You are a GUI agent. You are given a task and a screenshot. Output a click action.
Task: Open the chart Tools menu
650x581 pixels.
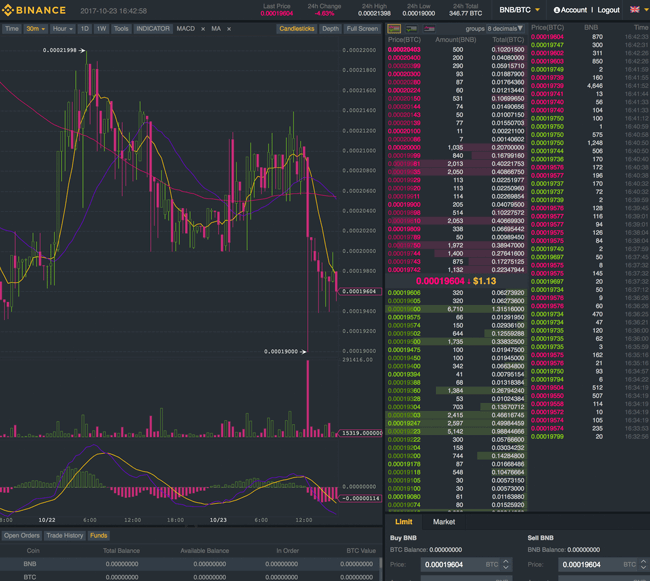(x=121, y=29)
